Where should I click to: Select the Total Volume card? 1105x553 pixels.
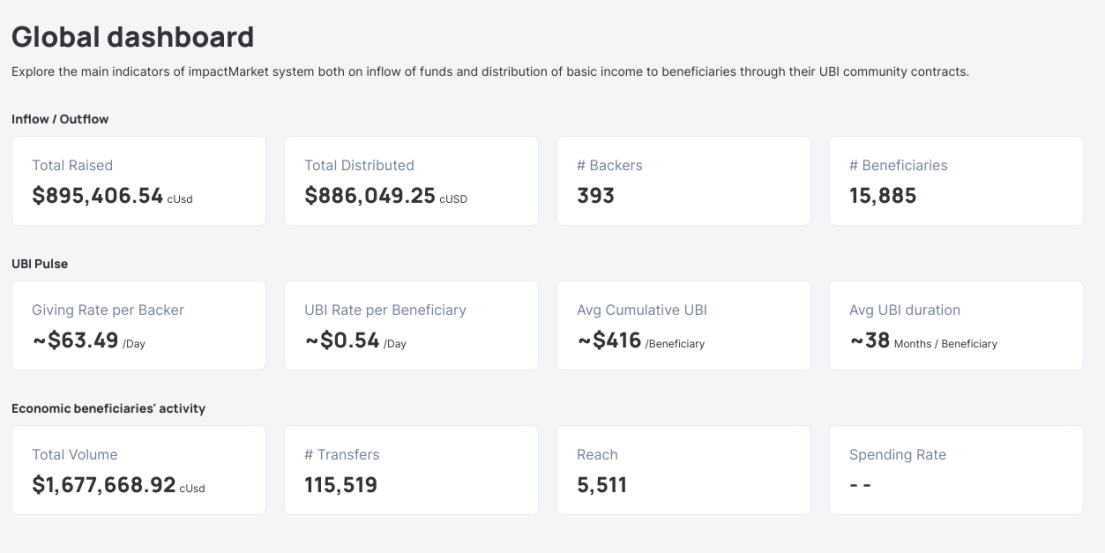click(x=139, y=470)
